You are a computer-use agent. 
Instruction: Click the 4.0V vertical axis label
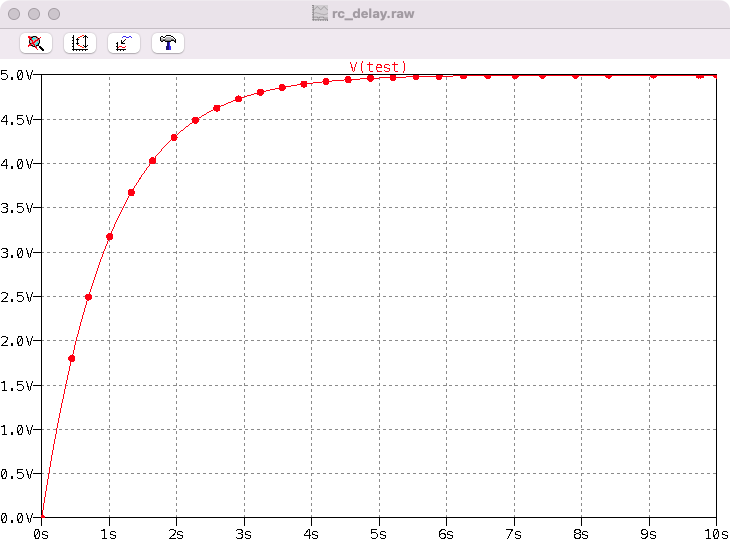[16, 164]
